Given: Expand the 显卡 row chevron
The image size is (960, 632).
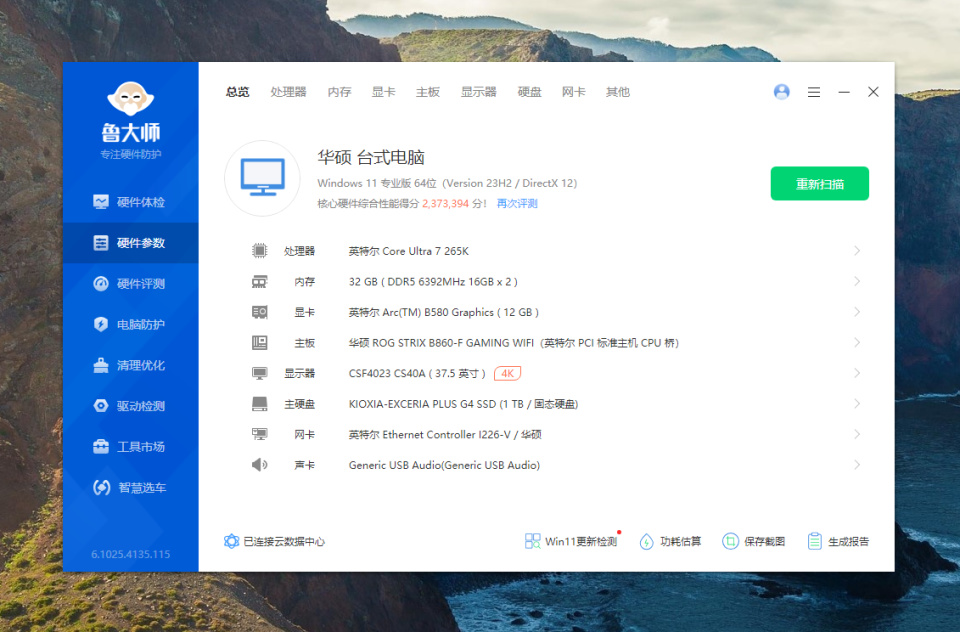Looking at the screenshot, I should [x=857, y=312].
